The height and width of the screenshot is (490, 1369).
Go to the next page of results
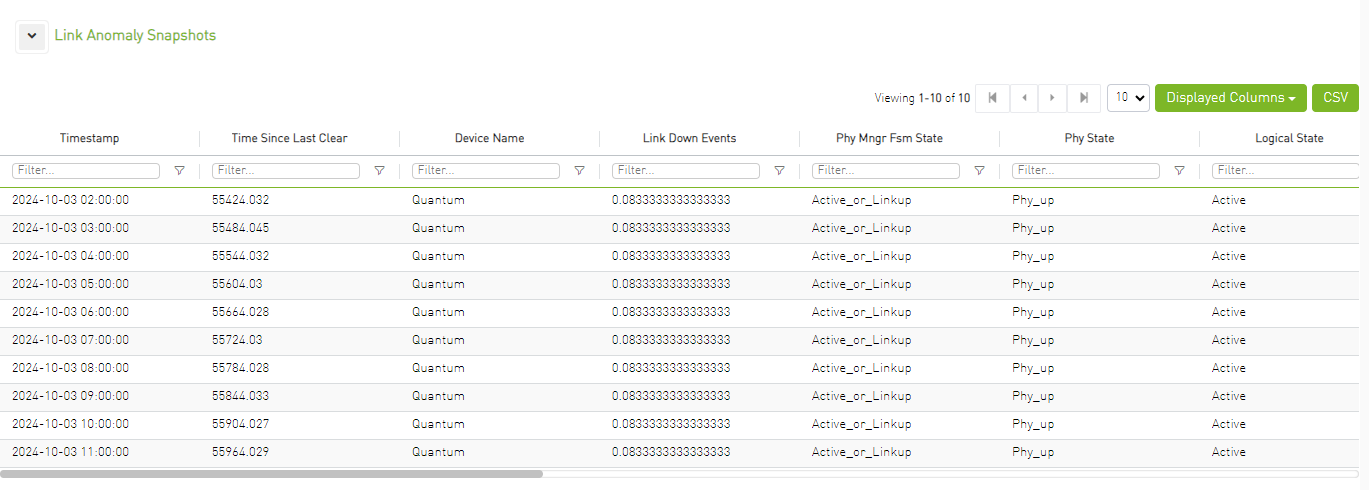pyautogui.click(x=1052, y=98)
